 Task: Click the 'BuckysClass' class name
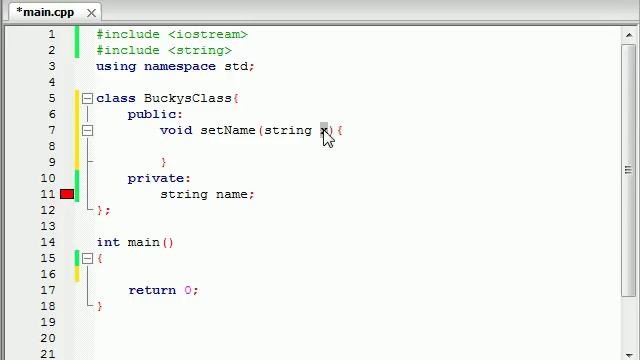(188, 98)
